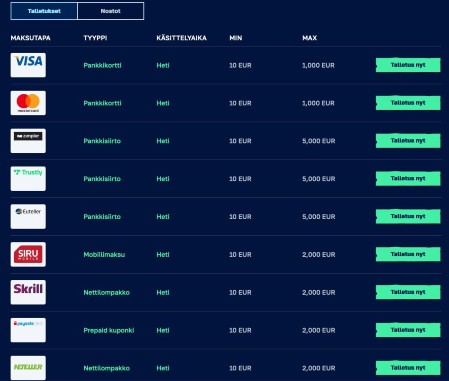Click the Prepaid kuponki type text

click(x=109, y=330)
